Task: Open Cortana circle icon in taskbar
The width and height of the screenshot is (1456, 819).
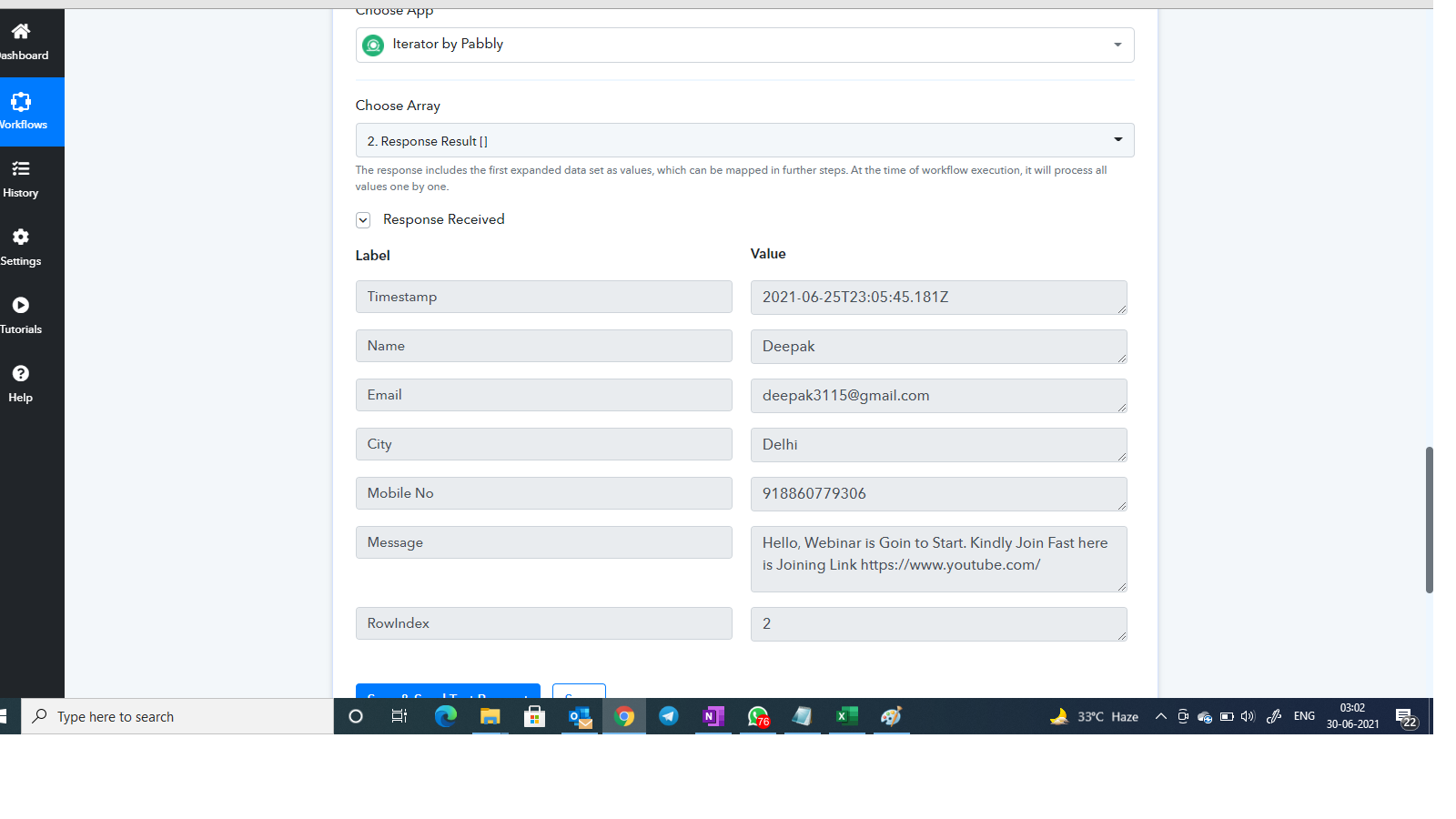Action: (356, 716)
